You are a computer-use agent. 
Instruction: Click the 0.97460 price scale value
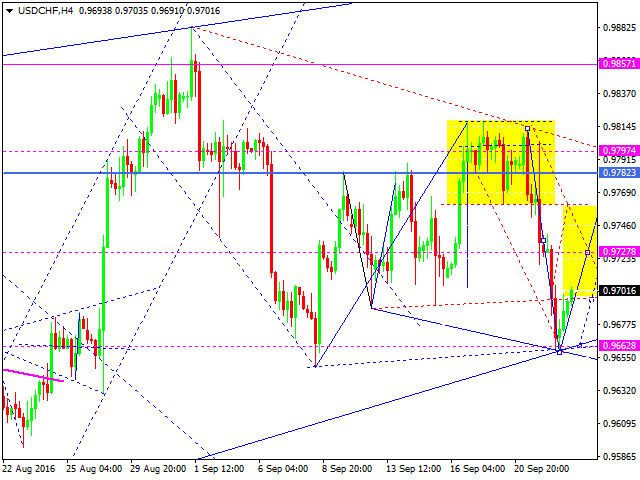[619, 225]
